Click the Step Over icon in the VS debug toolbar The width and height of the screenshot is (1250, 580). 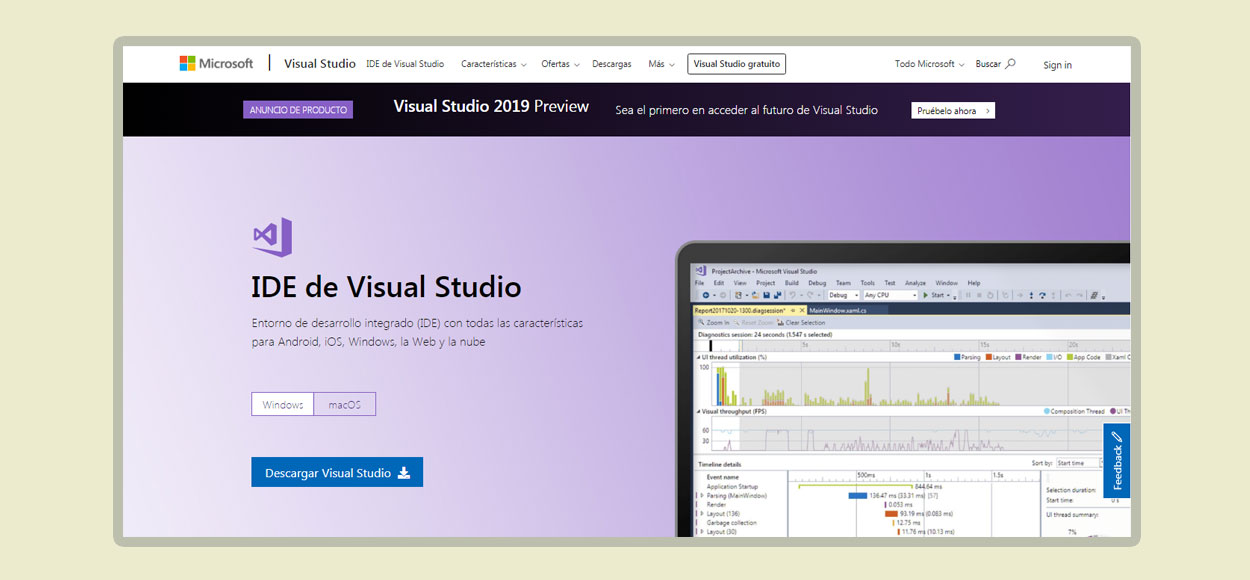[x=1042, y=295]
